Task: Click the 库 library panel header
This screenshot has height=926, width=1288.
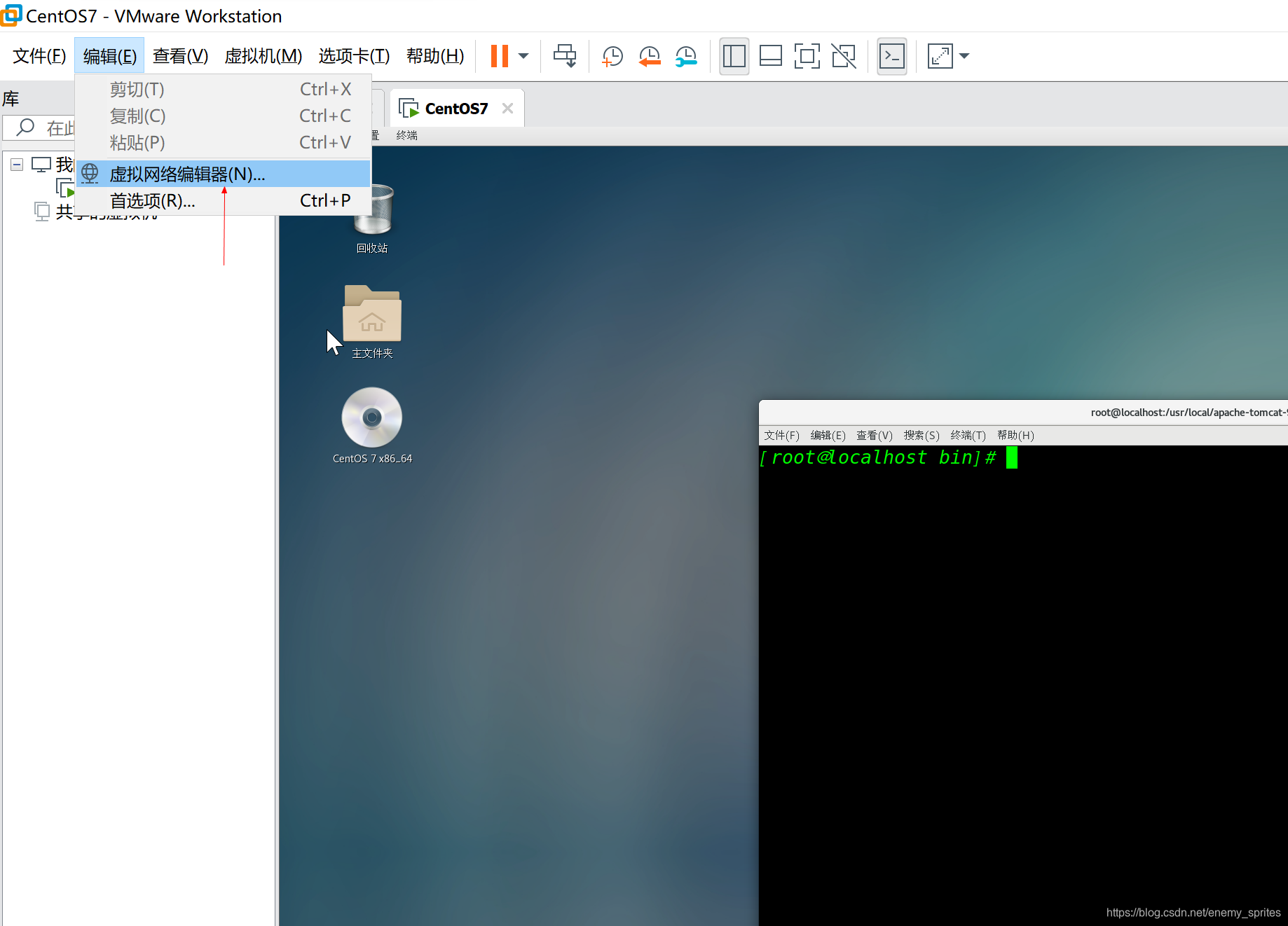Action: [11, 99]
